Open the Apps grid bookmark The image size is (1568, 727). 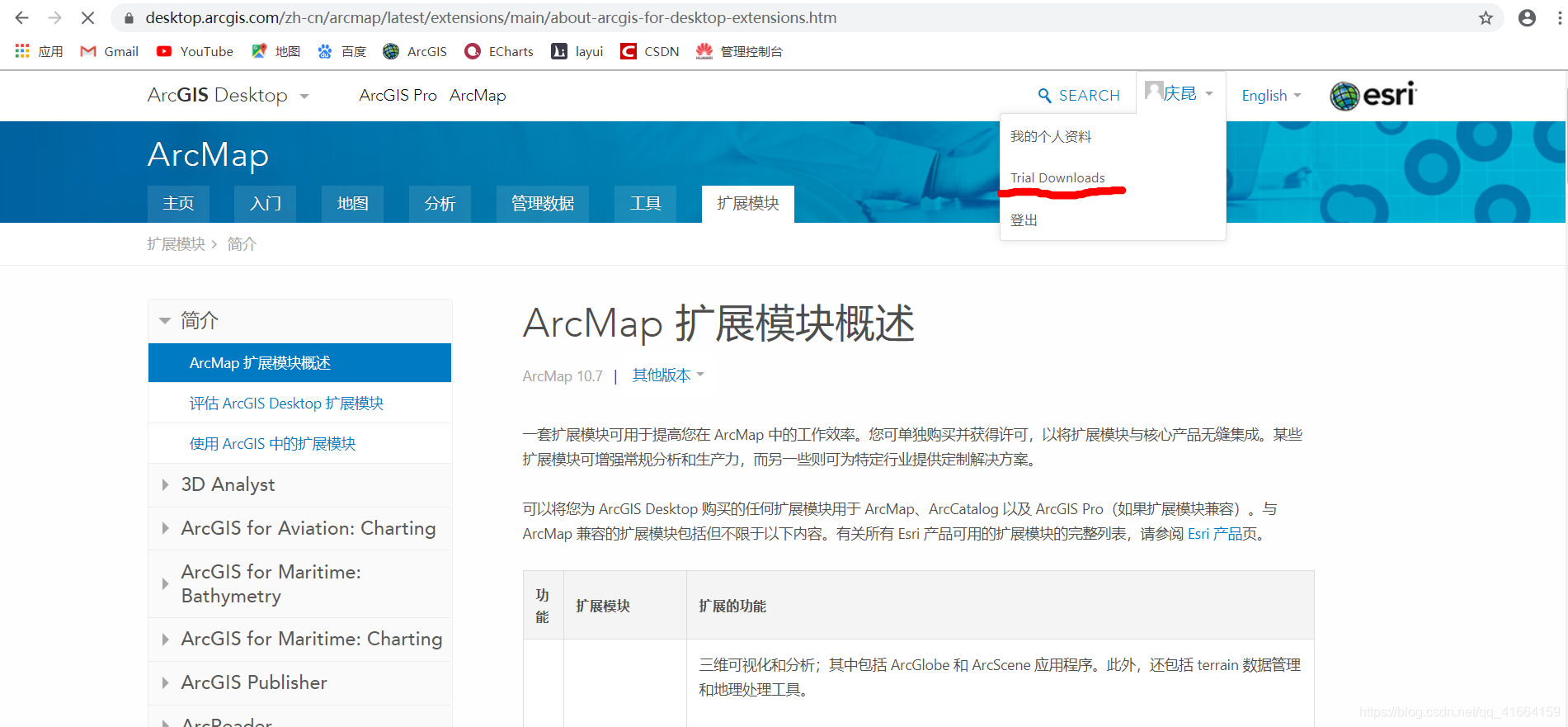click(x=39, y=51)
